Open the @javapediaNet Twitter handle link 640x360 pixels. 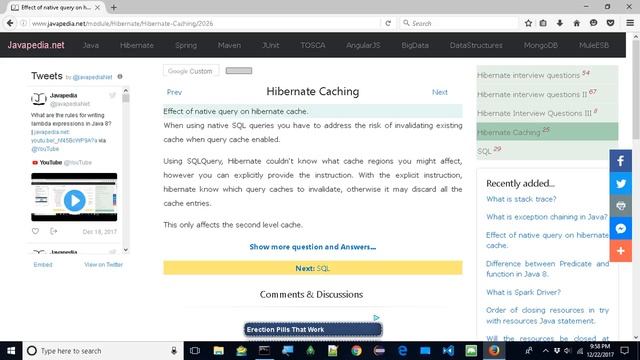click(x=93, y=77)
